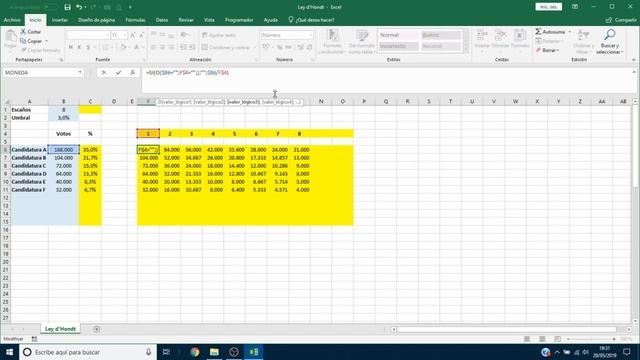Cancel the formula edit with the X icon
The width and height of the screenshot is (640, 360).
[104, 73]
